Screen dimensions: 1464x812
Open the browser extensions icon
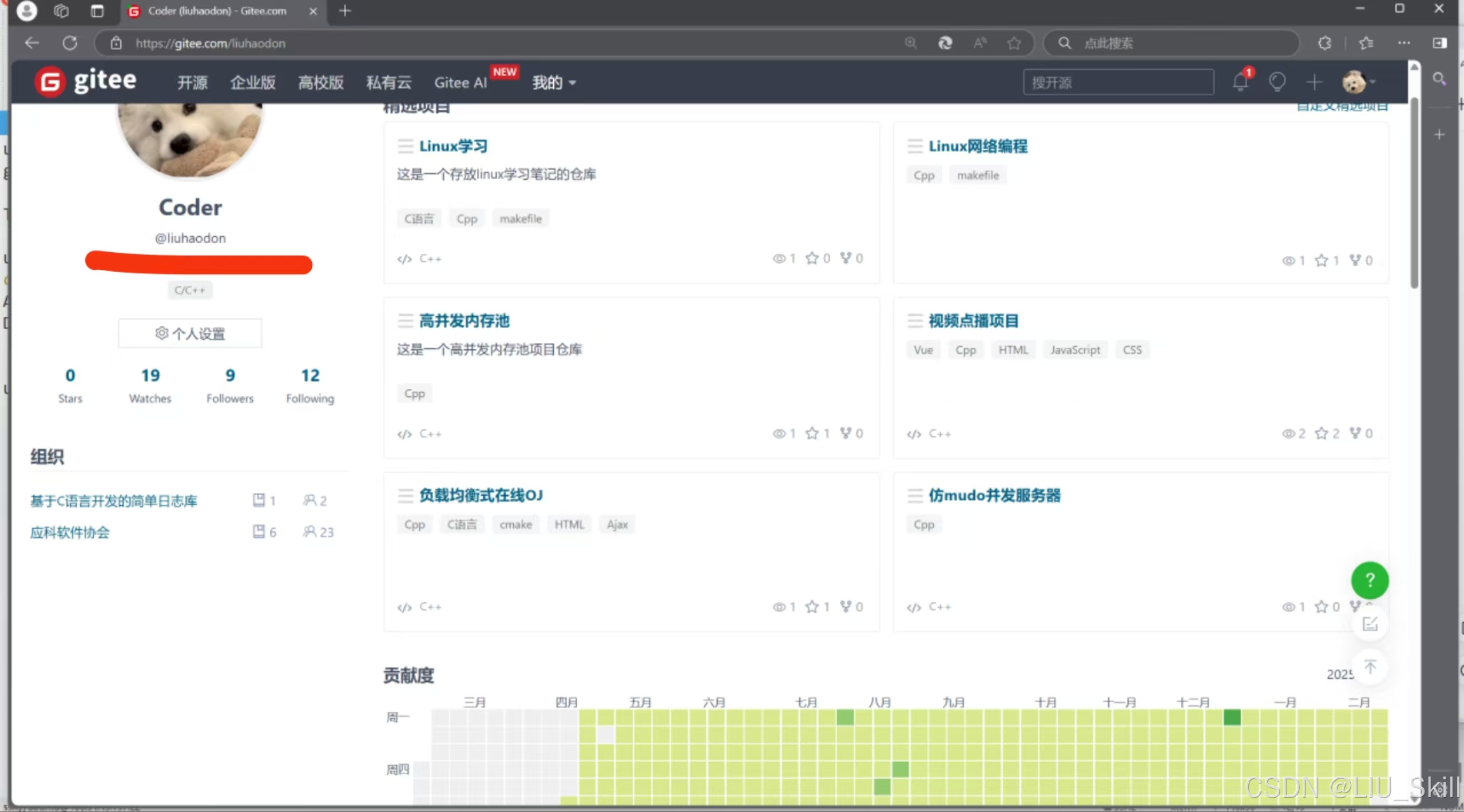point(1324,43)
